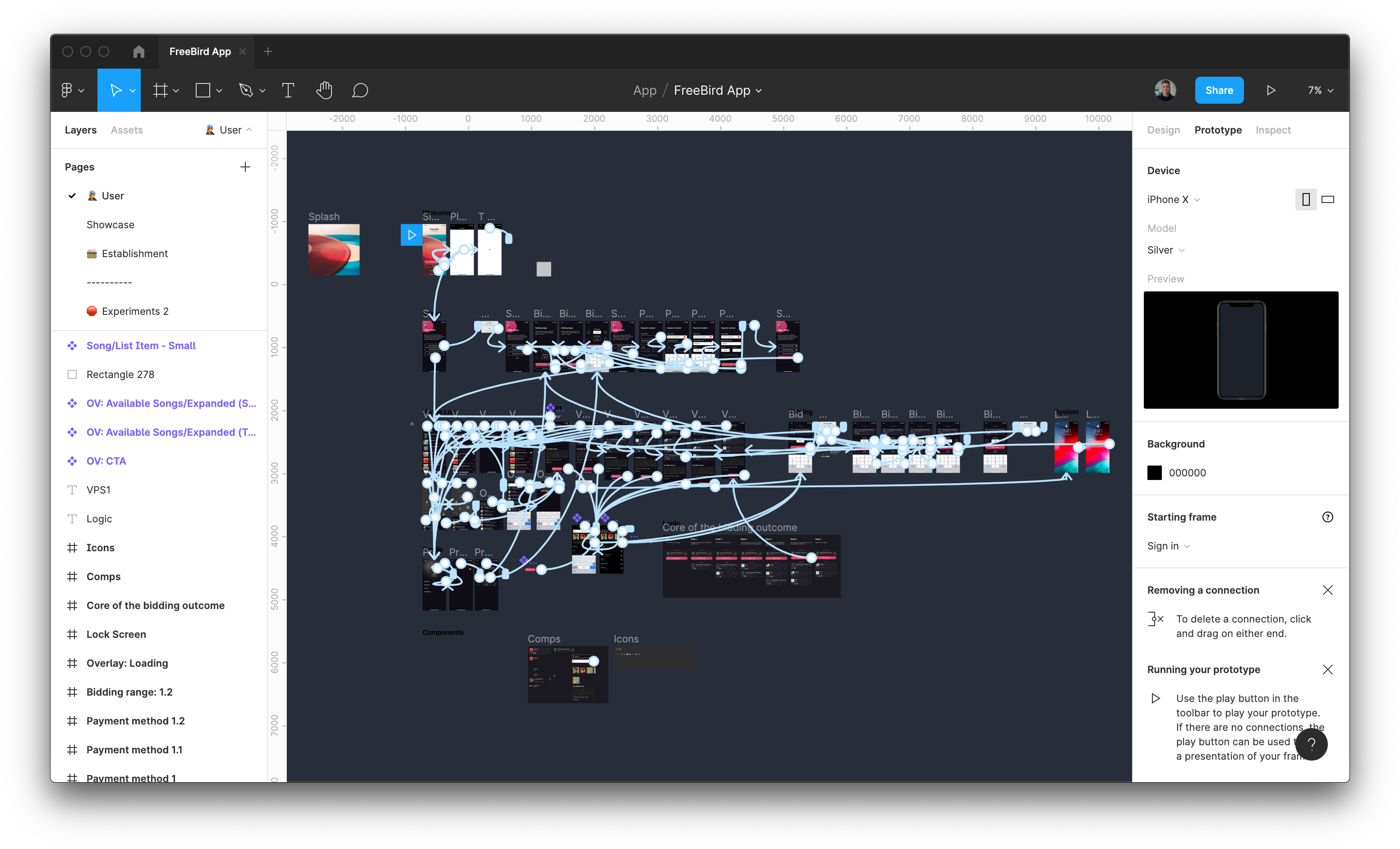
Task: Select the Splash frame thumbnail on canvas
Action: click(x=333, y=249)
